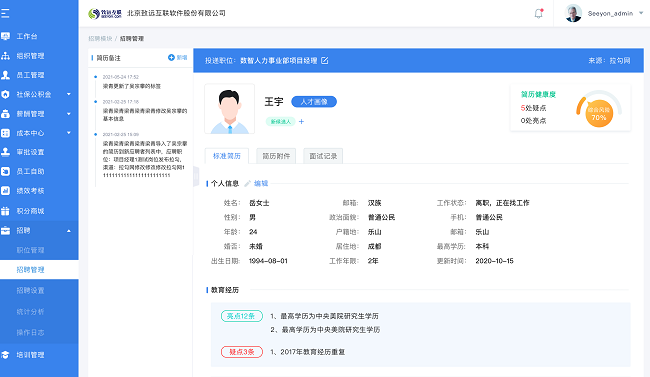This screenshot has width=650, height=377.
Task: Click 人才画像 button
Action: [x=314, y=102]
